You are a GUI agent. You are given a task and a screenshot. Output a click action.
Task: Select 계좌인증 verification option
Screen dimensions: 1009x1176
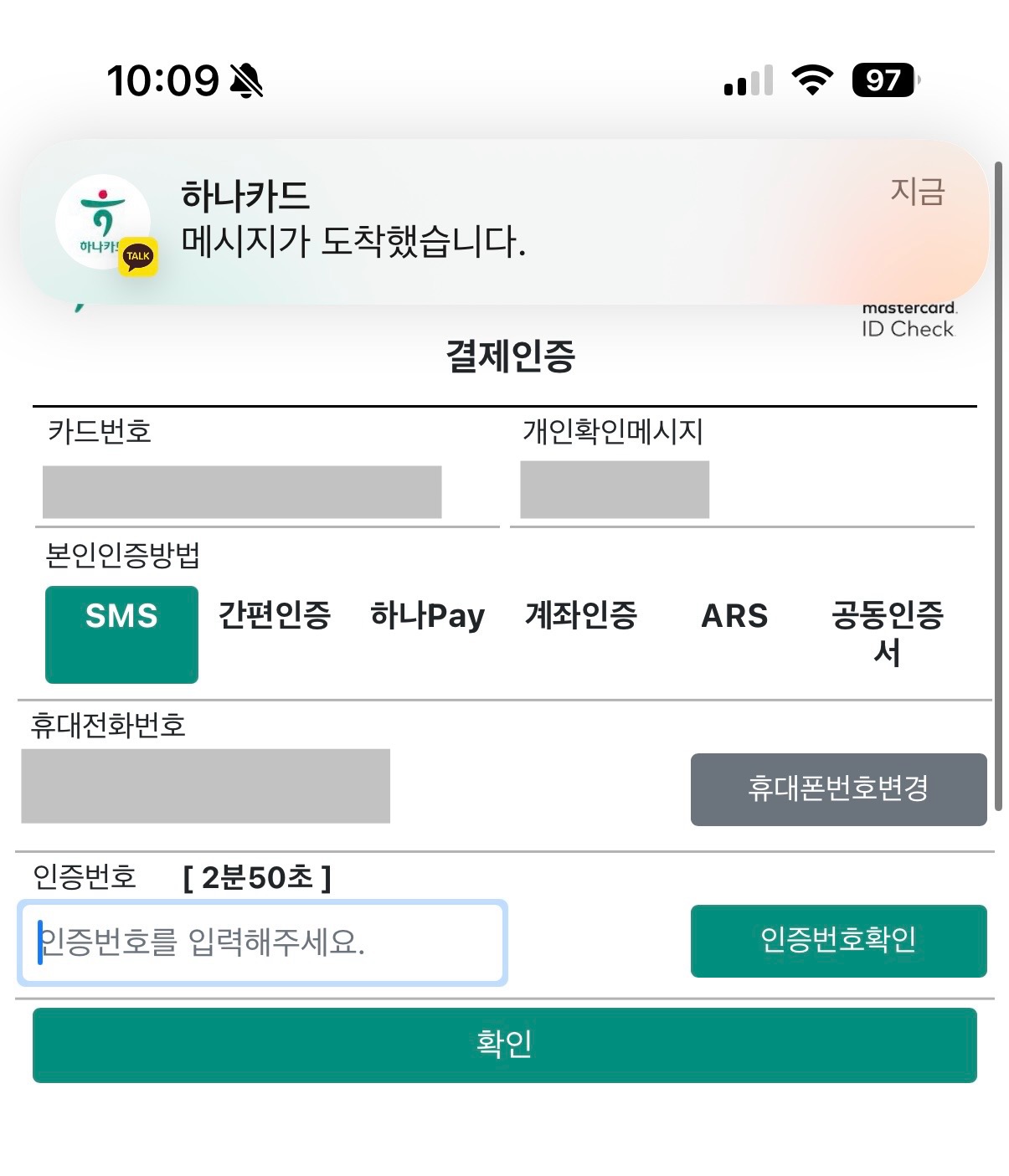[581, 616]
